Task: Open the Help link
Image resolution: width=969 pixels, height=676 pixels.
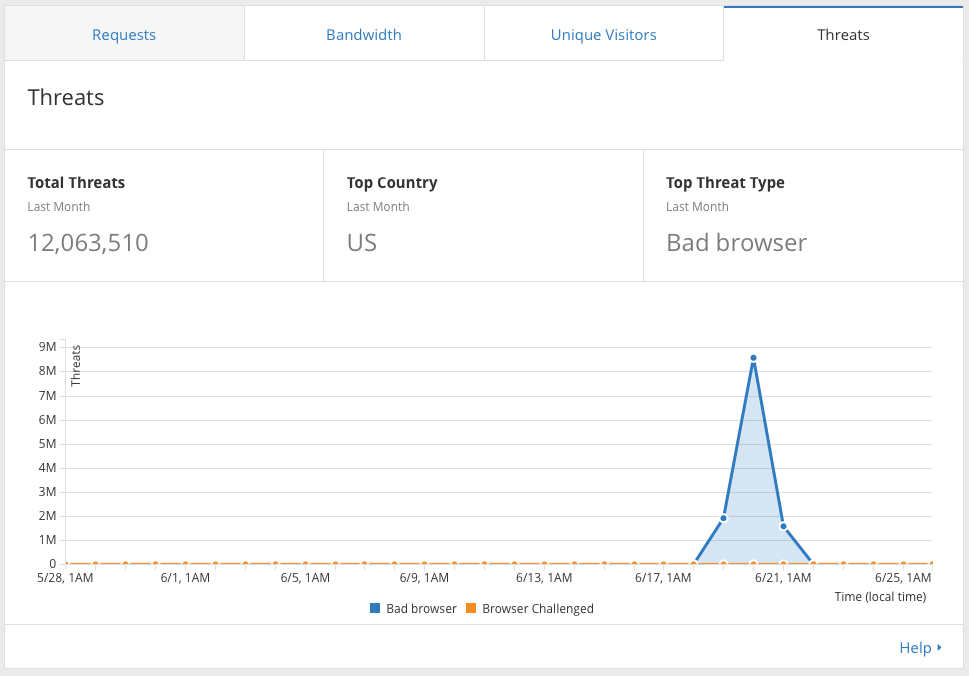Action: point(915,648)
